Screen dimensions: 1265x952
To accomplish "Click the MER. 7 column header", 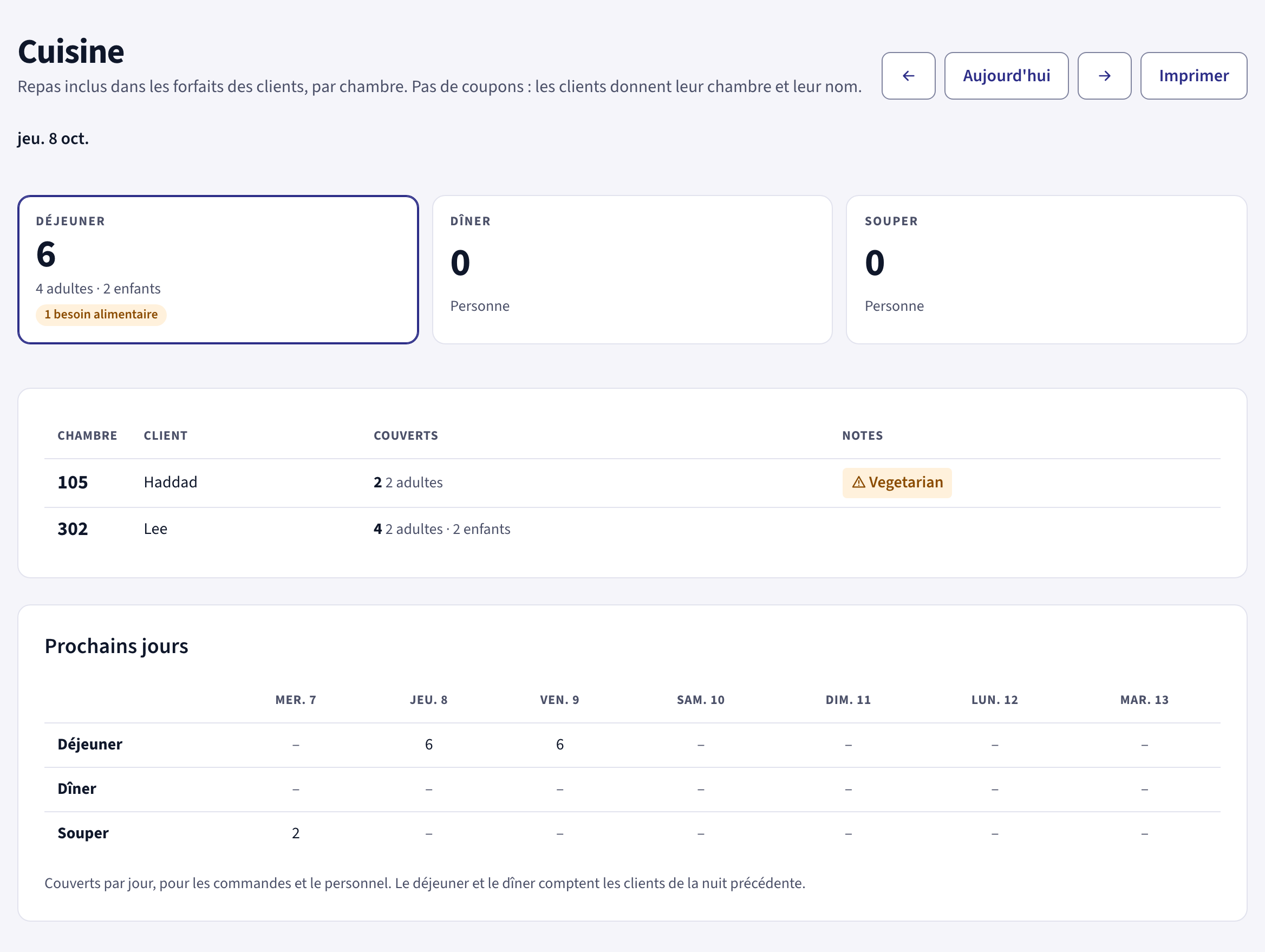I will 296,700.
